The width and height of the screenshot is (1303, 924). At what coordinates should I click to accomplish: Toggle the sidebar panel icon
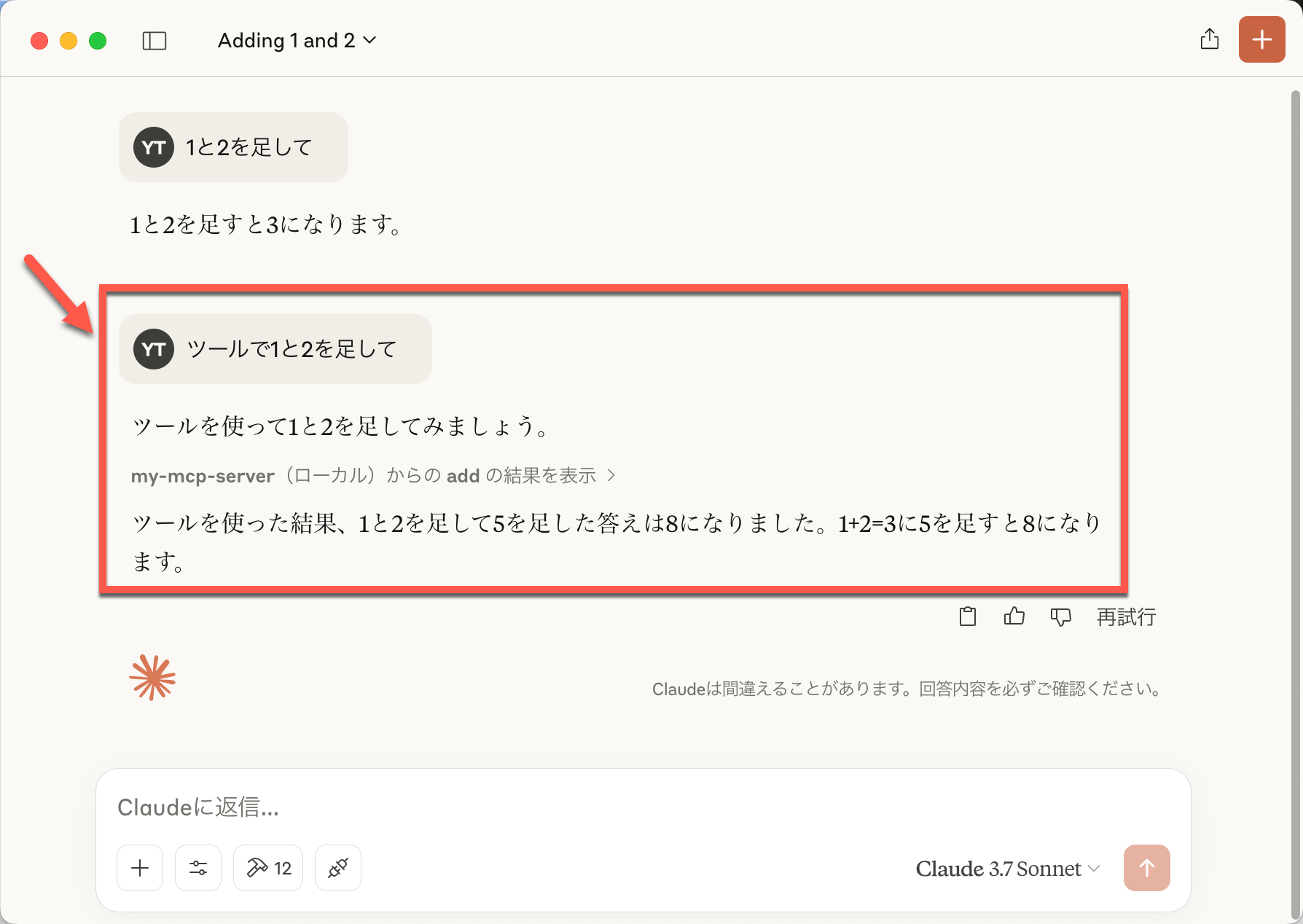154,41
